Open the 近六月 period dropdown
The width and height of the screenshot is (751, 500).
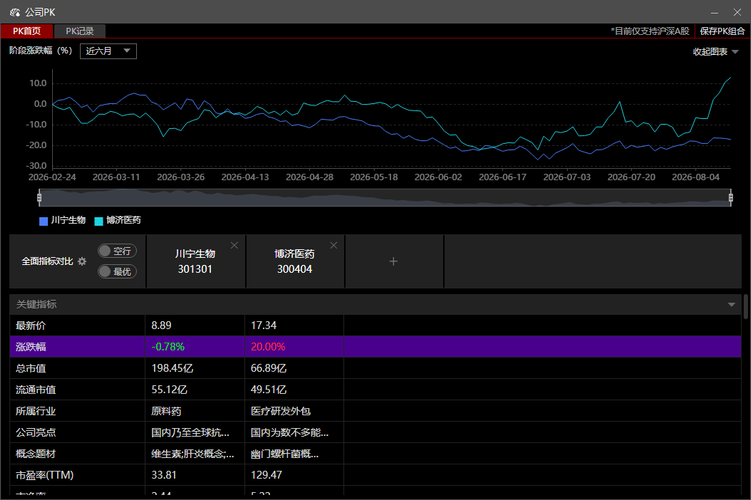coord(108,51)
